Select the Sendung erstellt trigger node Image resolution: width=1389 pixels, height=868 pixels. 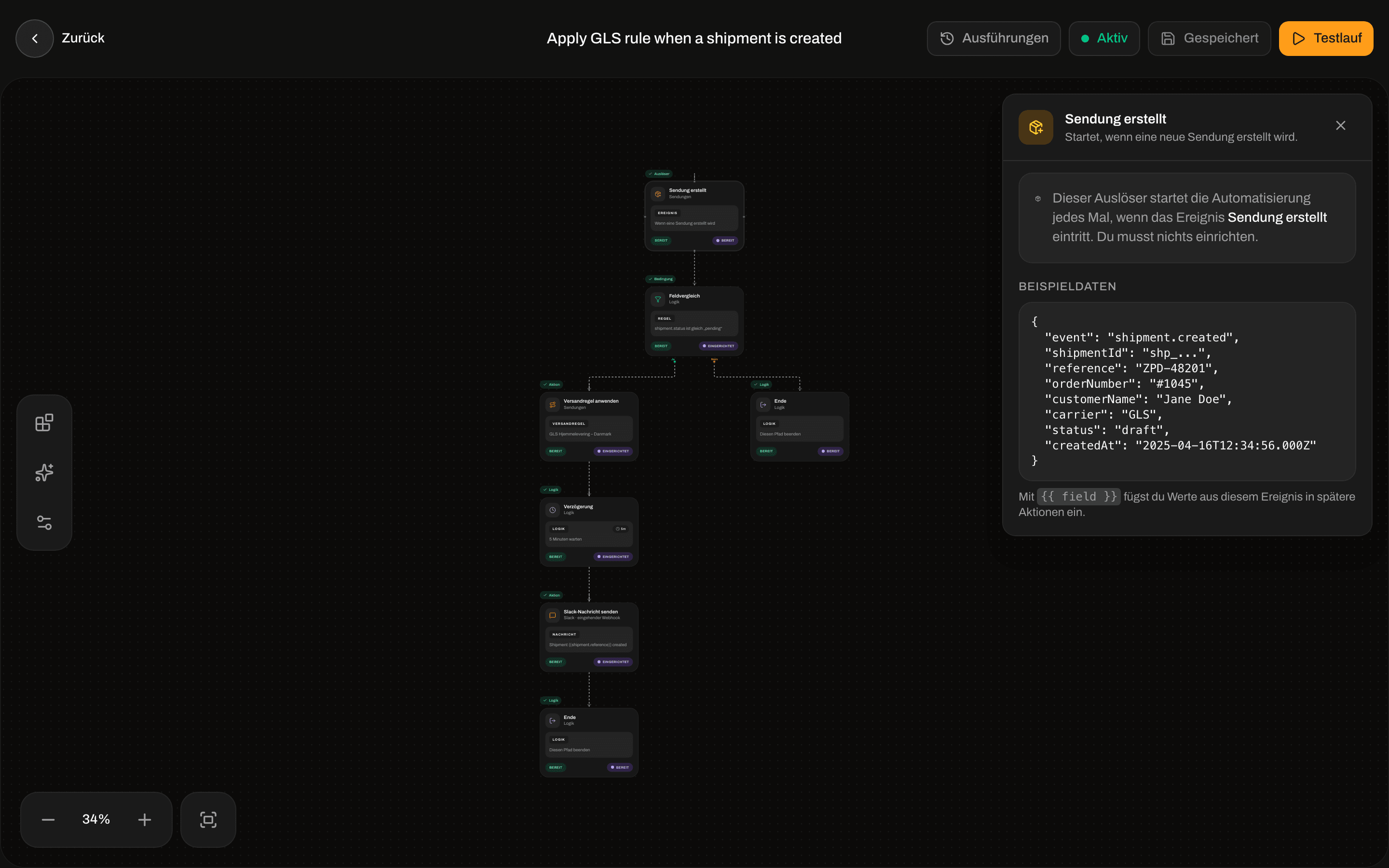tap(694, 216)
